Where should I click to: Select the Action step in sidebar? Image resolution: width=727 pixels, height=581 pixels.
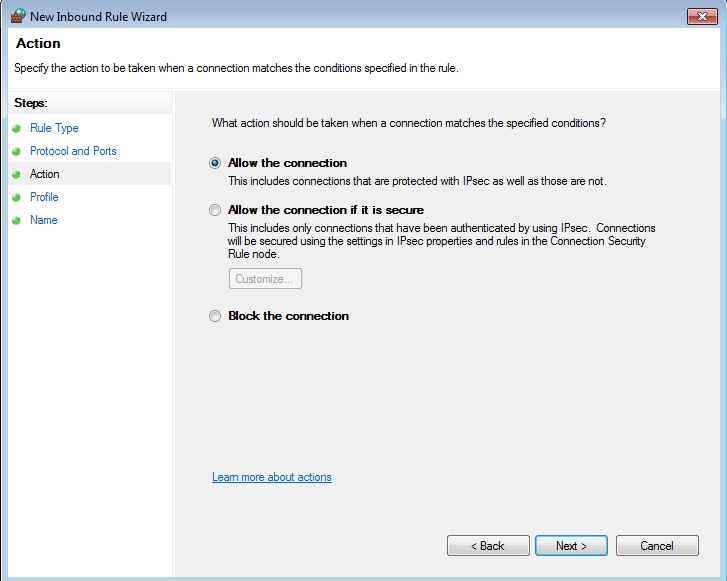[x=45, y=174]
